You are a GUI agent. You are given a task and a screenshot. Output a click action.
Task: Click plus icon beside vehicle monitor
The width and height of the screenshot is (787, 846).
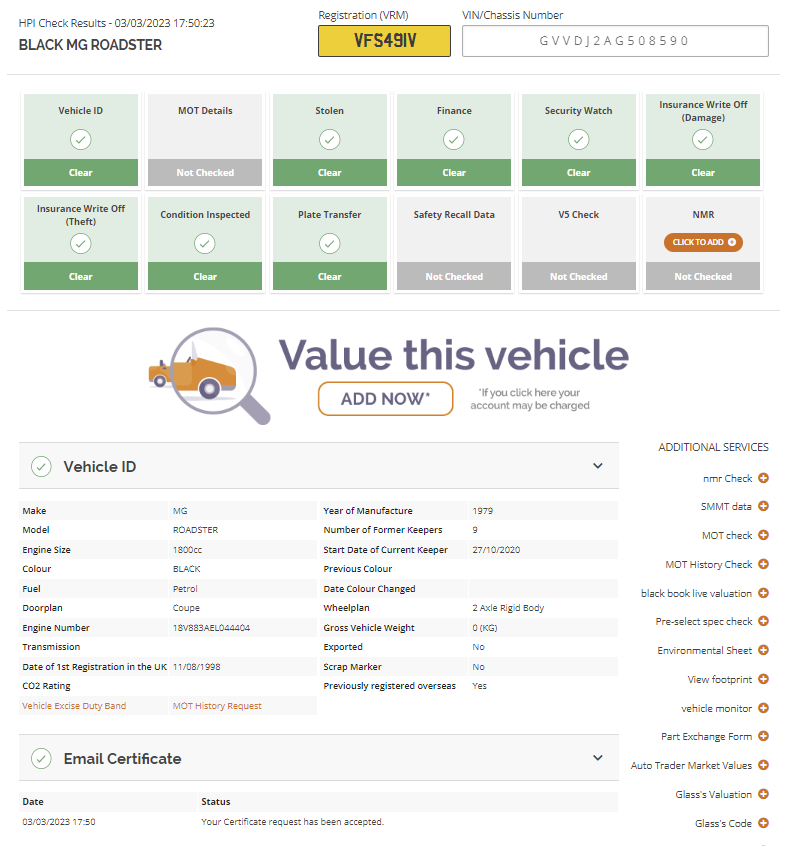(763, 708)
